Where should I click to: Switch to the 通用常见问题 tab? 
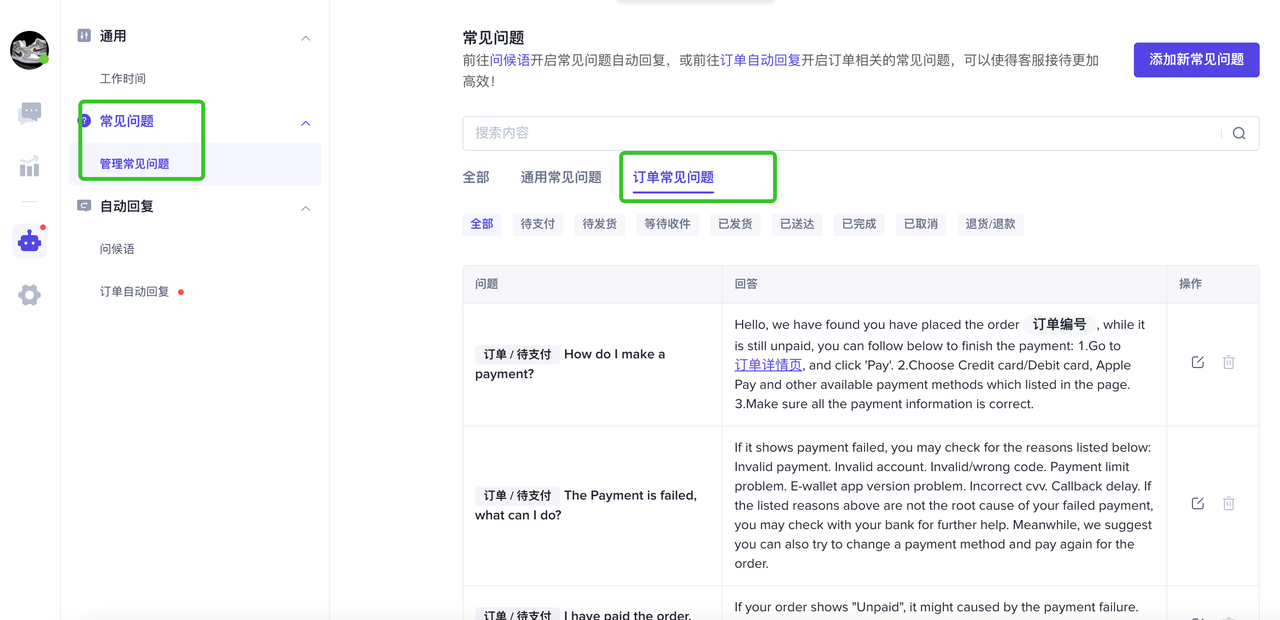point(561,177)
